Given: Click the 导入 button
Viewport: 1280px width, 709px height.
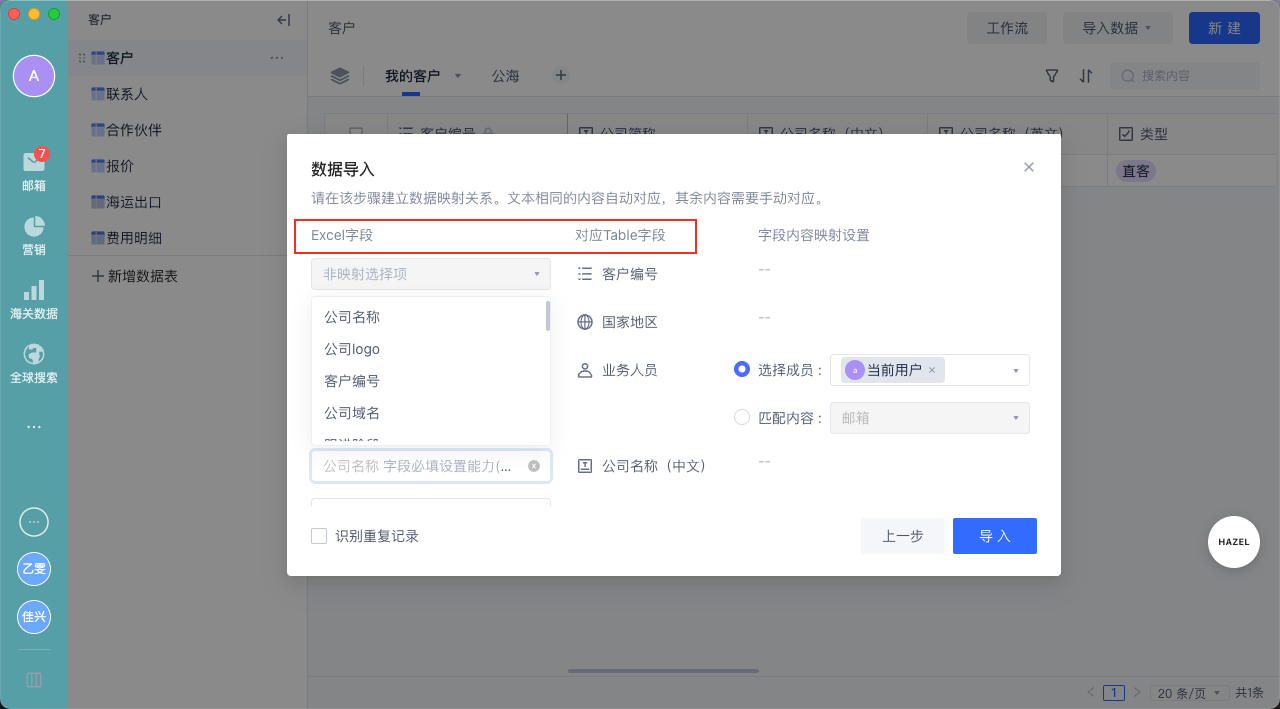Looking at the screenshot, I should pos(995,536).
